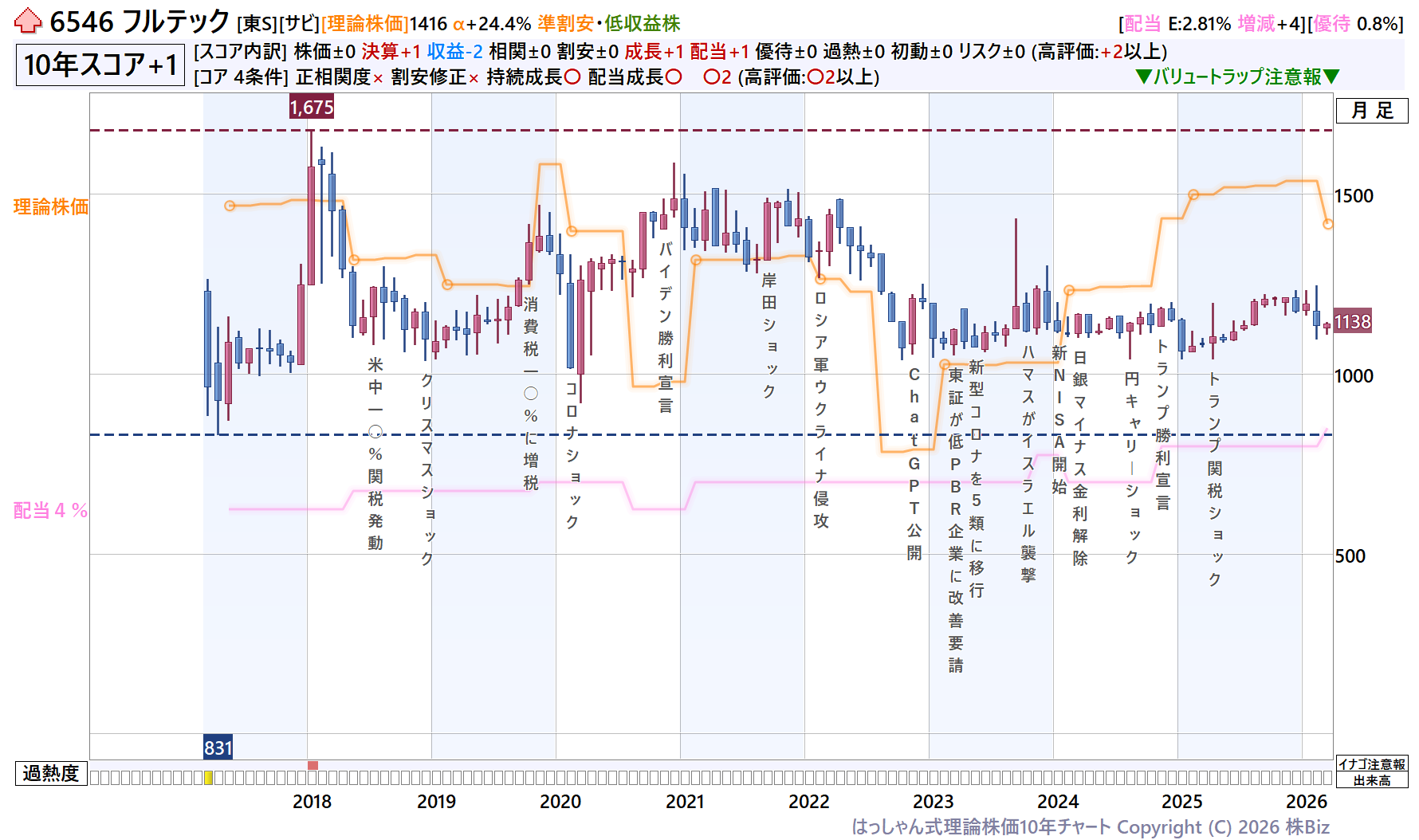Click the yellow cell in the 過熱度 bar
The height and width of the screenshot is (840, 1419).
click(209, 778)
